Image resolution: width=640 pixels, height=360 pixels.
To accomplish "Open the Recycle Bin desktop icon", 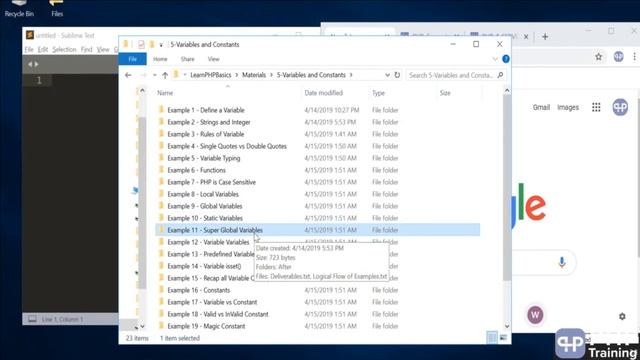I will click(19, 9).
